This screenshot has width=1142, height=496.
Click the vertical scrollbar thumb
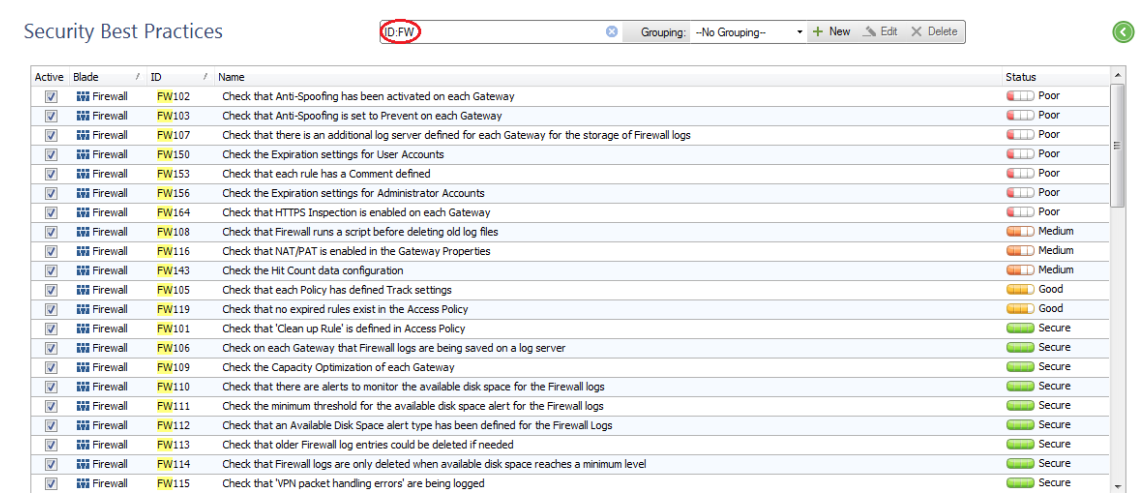point(1117,145)
